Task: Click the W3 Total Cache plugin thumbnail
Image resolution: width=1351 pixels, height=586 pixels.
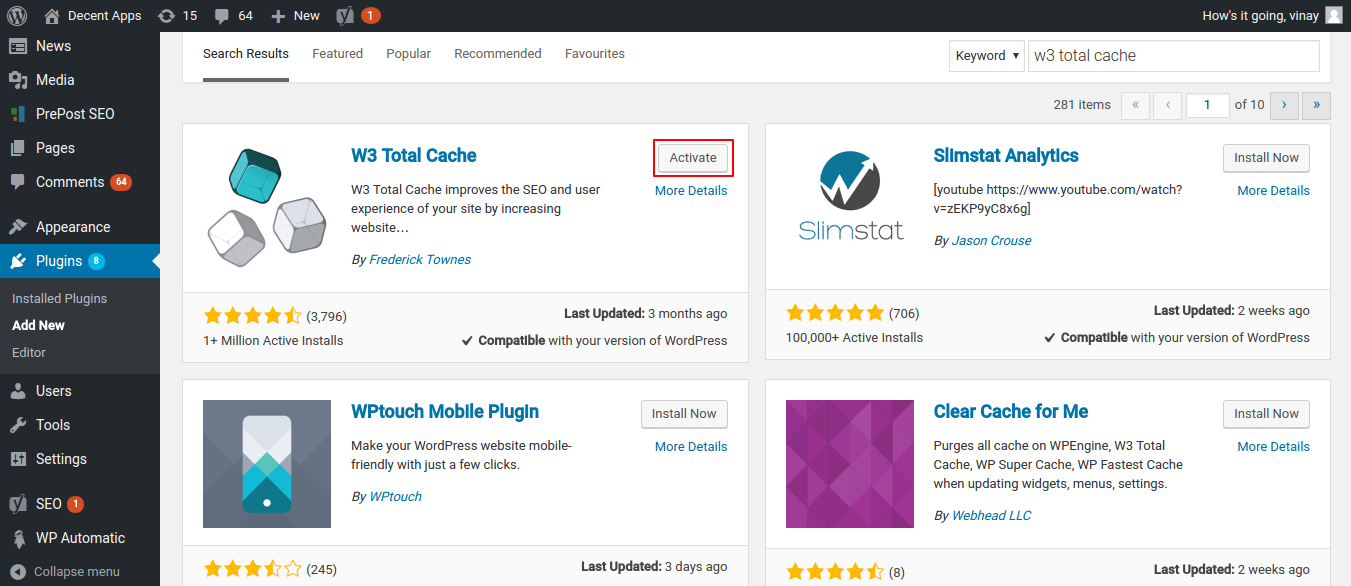Action: (x=267, y=209)
